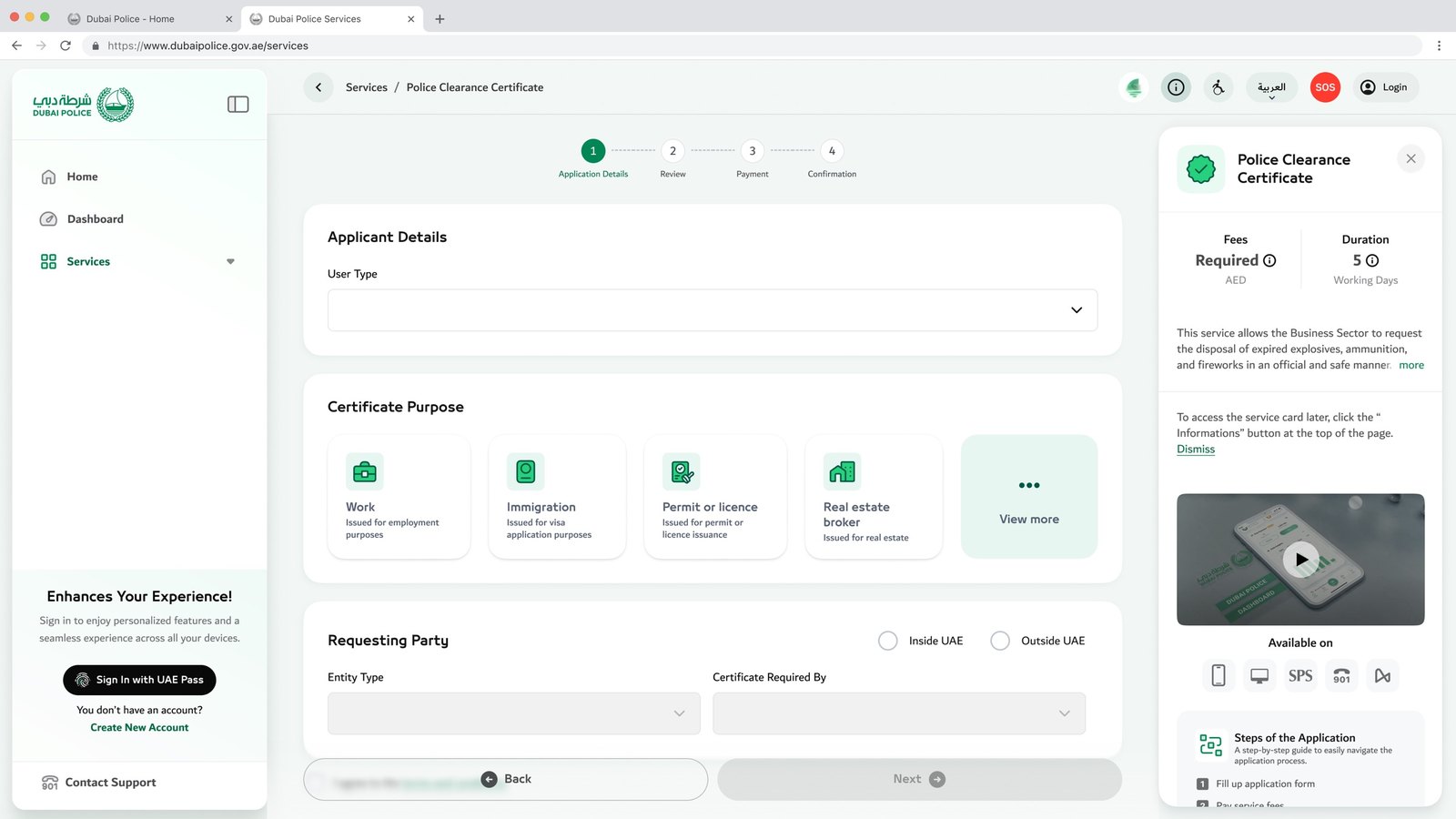Viewport: 1456px width, 819px height.
Task: Click the Permit or licence icon
Action: [682, 471]
